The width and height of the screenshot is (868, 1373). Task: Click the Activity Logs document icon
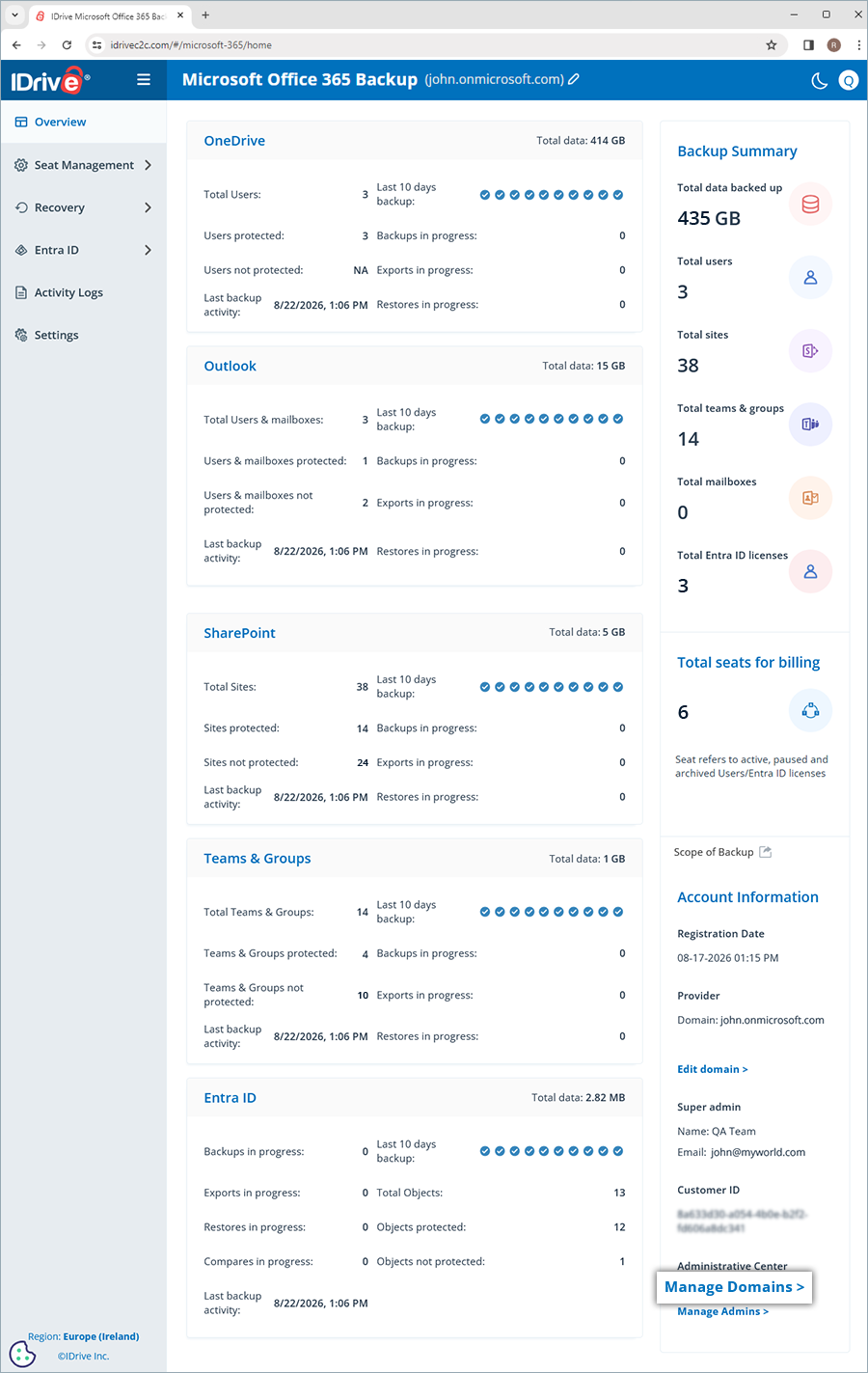coord(21,292)
